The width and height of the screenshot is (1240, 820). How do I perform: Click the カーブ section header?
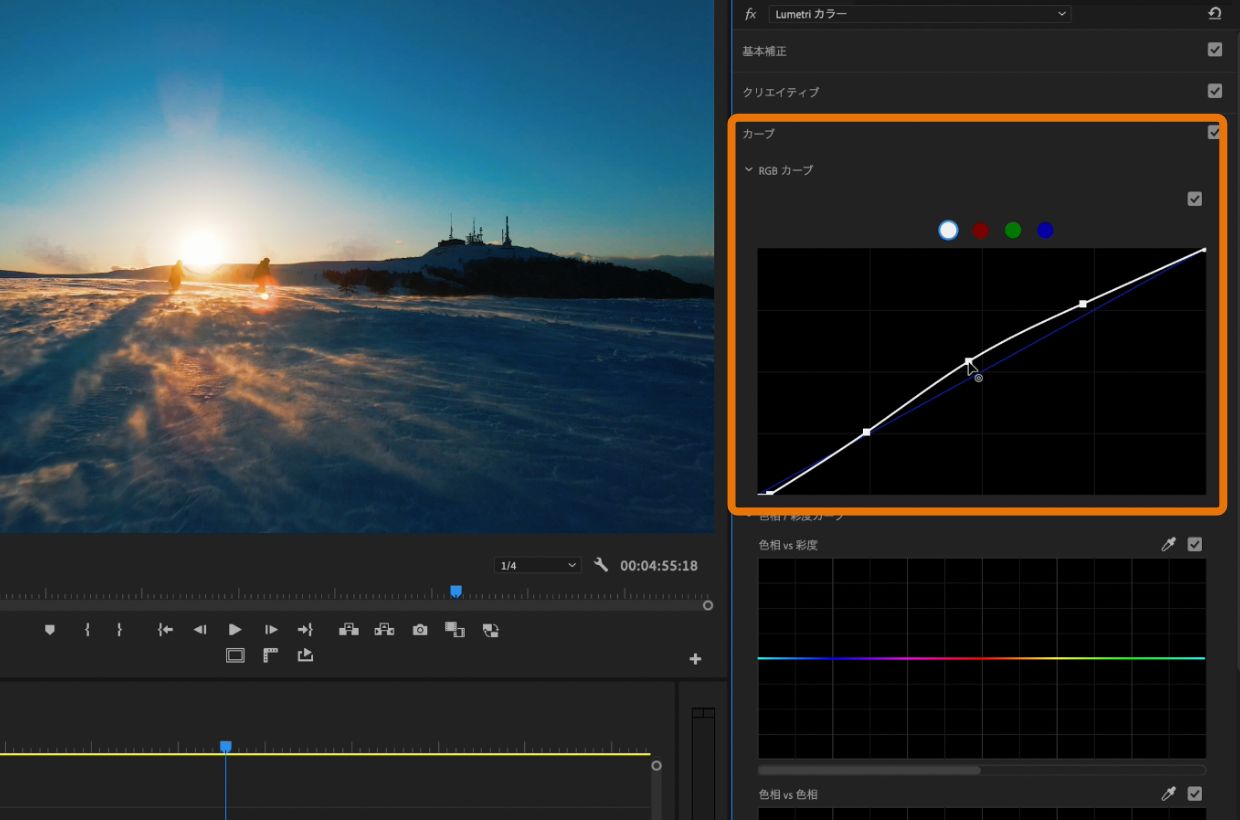[758, 133]
